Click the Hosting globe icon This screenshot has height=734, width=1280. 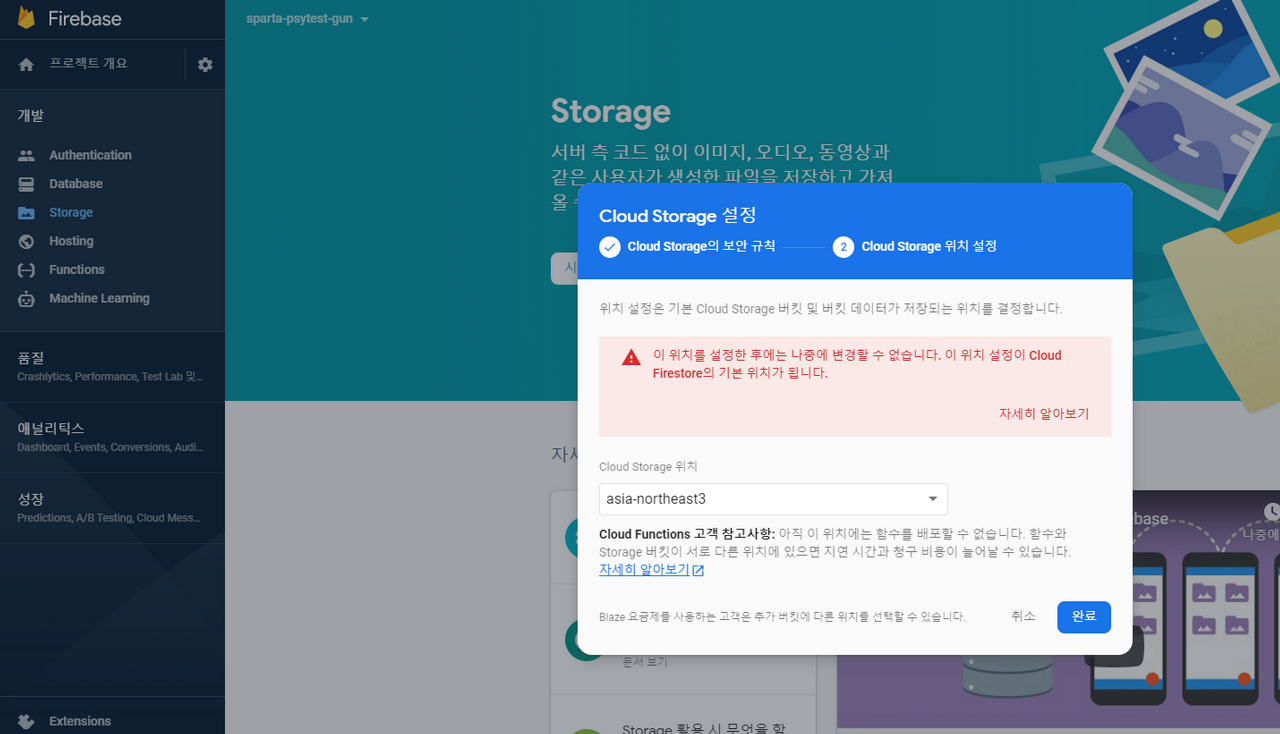coord(26,241)
